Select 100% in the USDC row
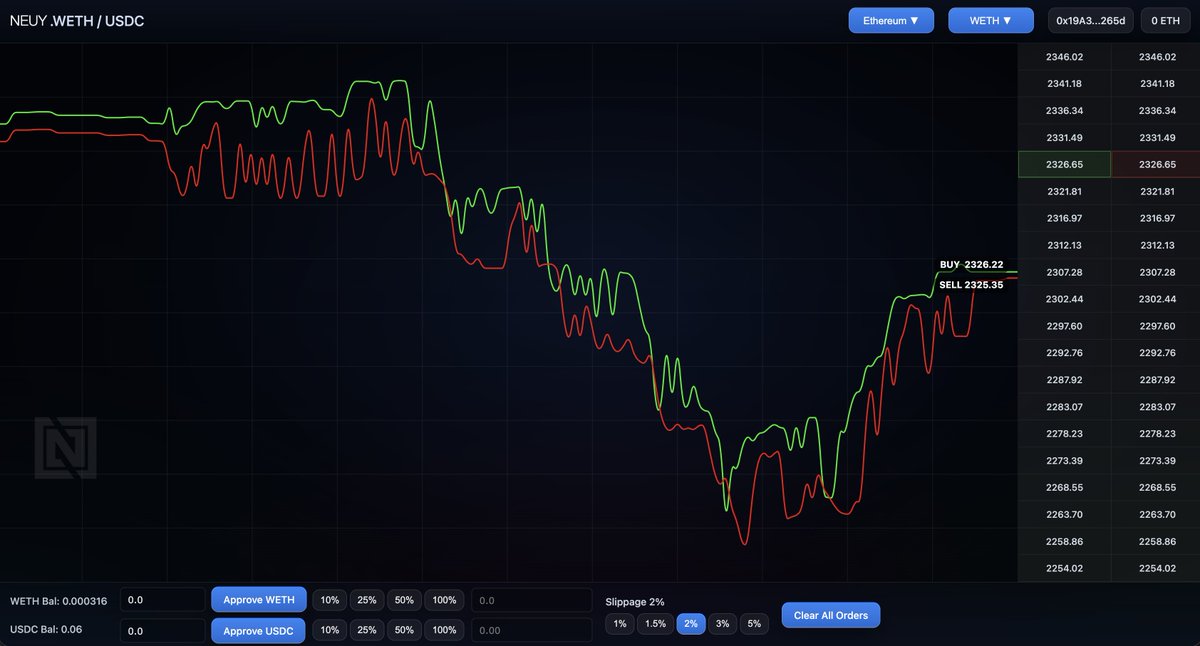The width and height of the screenshot is (1200, 646). click(x=445, y=630)
